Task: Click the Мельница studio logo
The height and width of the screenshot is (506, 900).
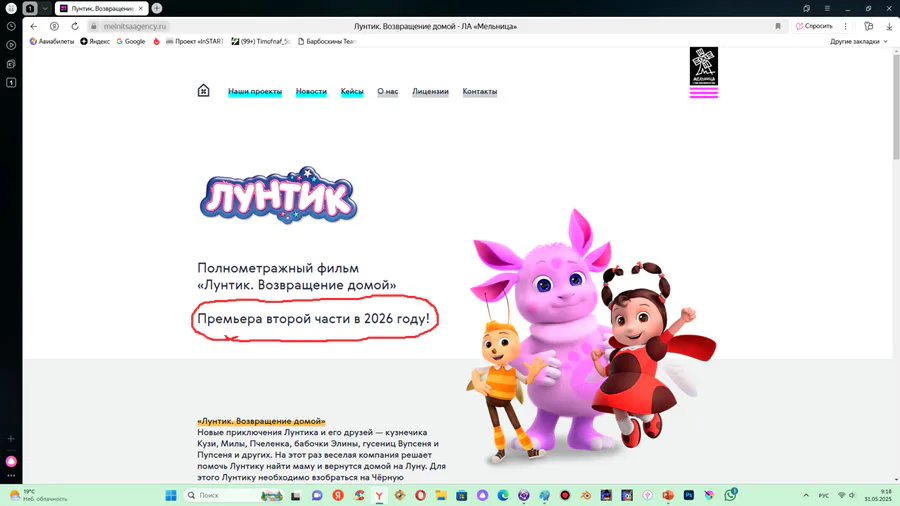Action: pos(704,66)
